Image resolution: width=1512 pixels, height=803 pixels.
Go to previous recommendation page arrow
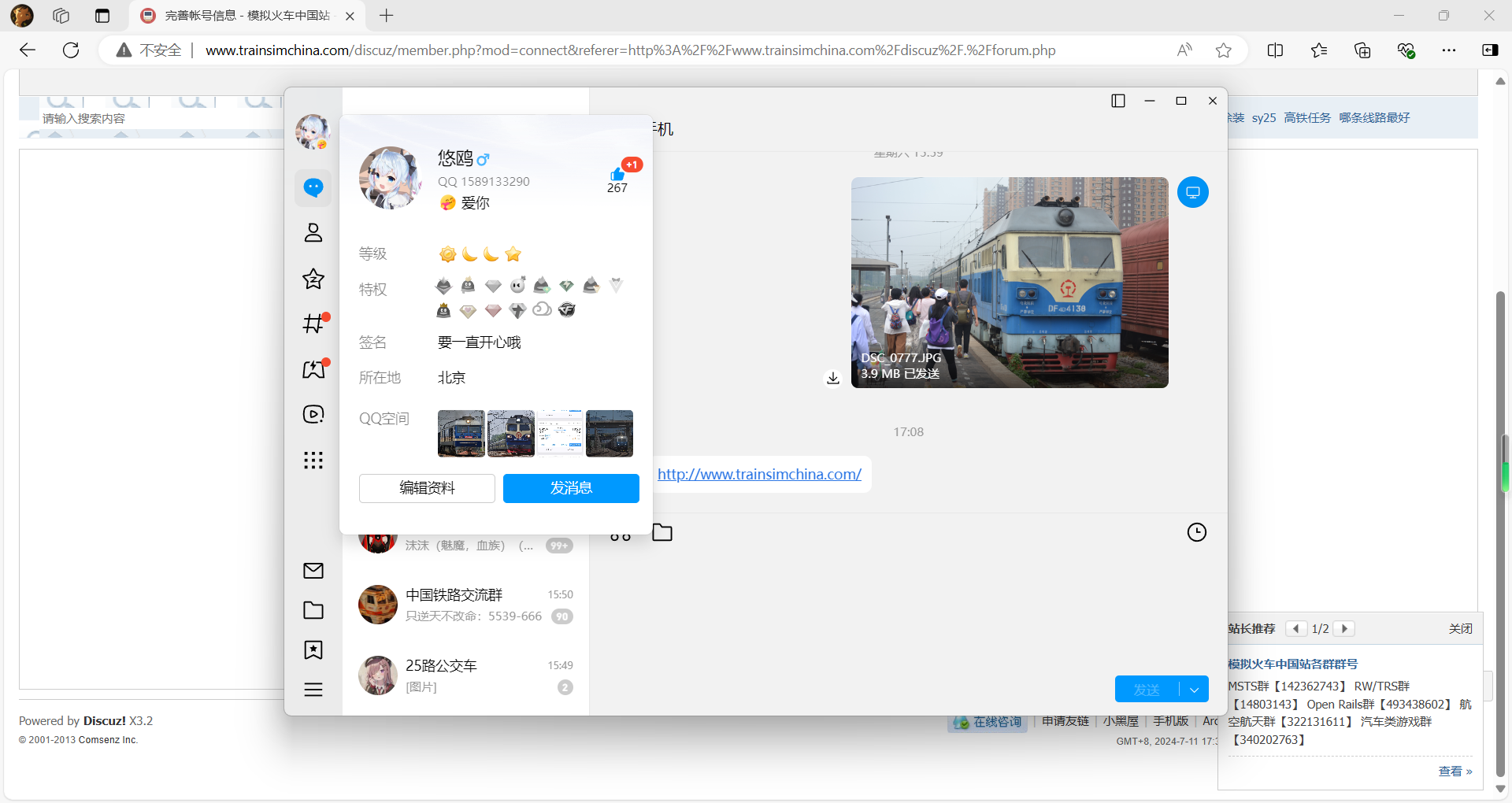[1296, 628]
